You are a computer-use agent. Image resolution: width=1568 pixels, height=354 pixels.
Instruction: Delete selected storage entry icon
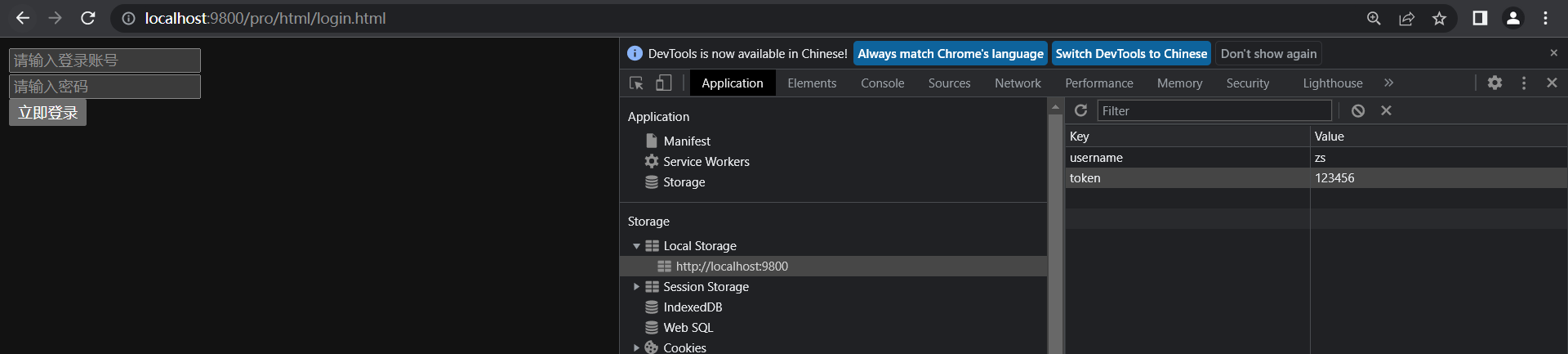click(1386, 110)
